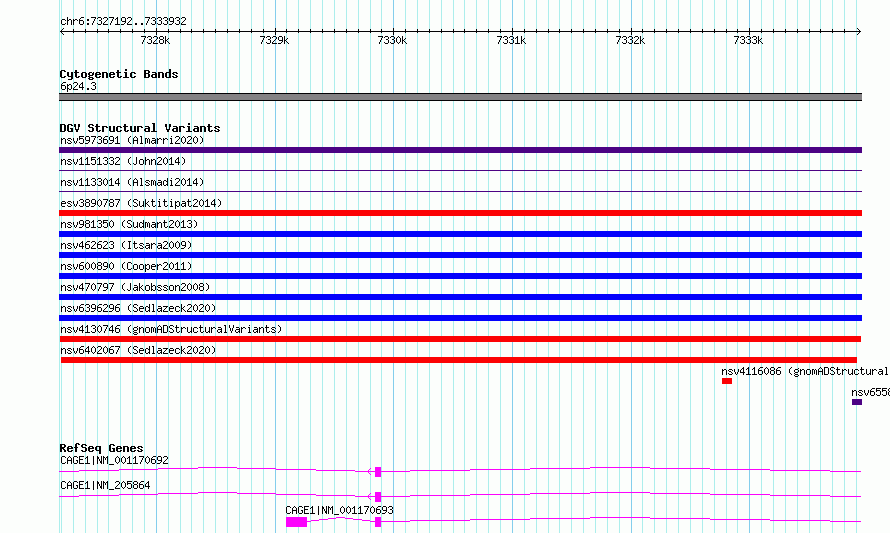Select the nsv470797 (Jakobsson2008) label
Image resolution: width=890 pixels, height=533 pixels.
(135, 287)
